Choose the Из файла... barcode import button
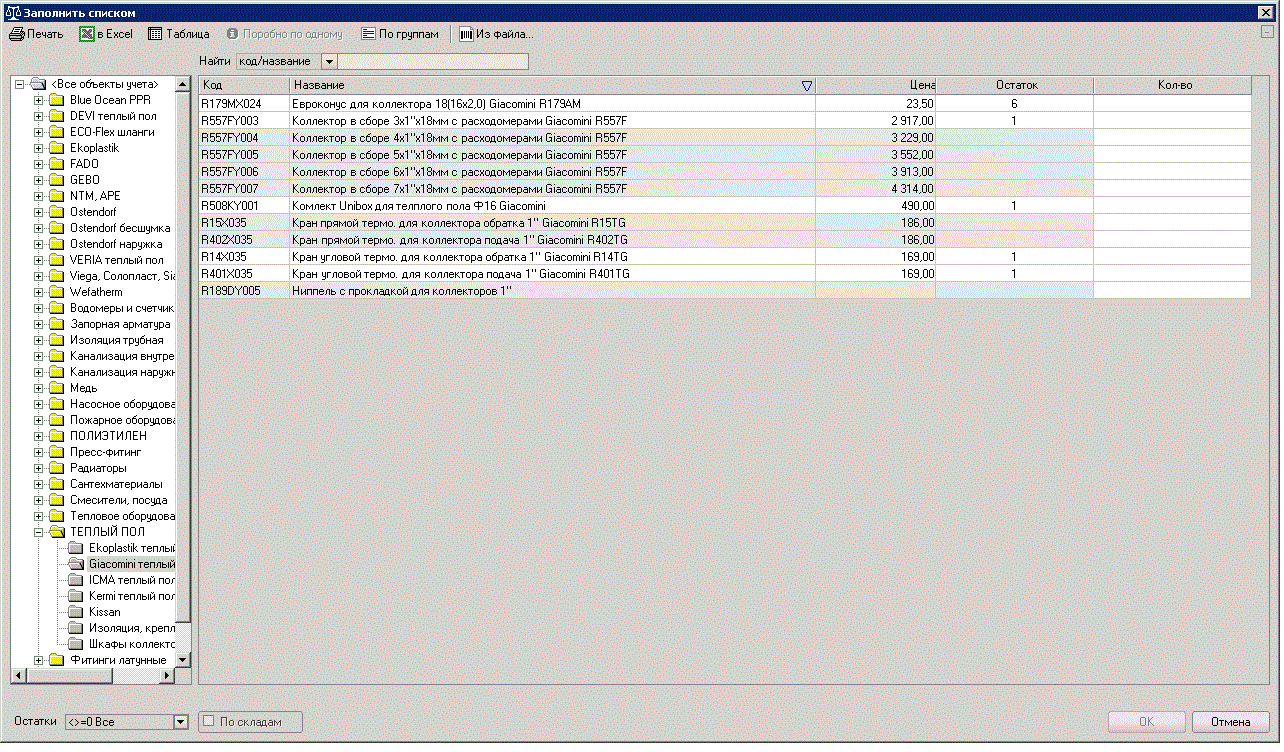Image resolution: width=1284 pixels, height=752 pixels. click(496, 34)
